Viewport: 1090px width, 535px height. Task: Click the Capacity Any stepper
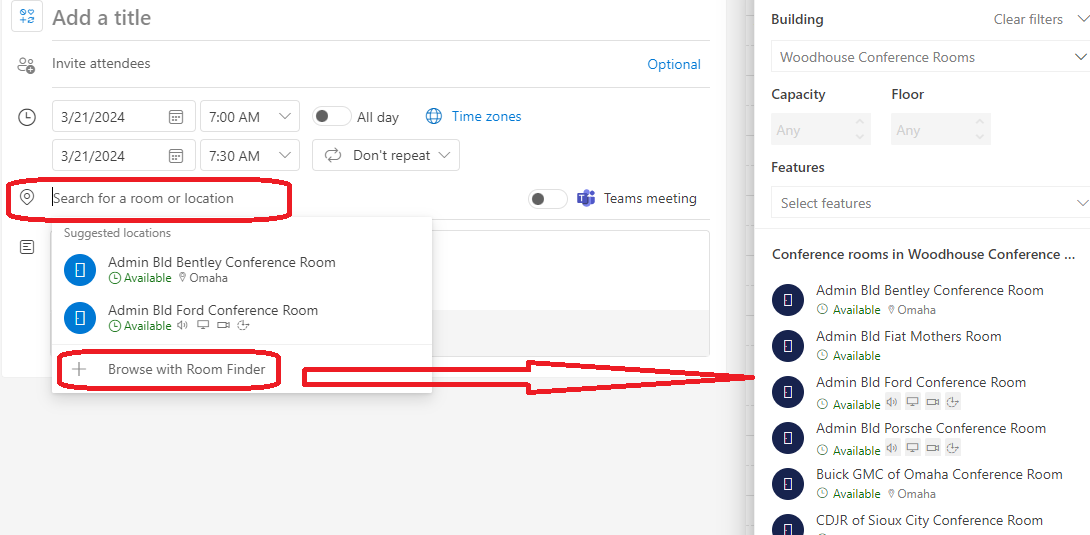tap(820, 130)
